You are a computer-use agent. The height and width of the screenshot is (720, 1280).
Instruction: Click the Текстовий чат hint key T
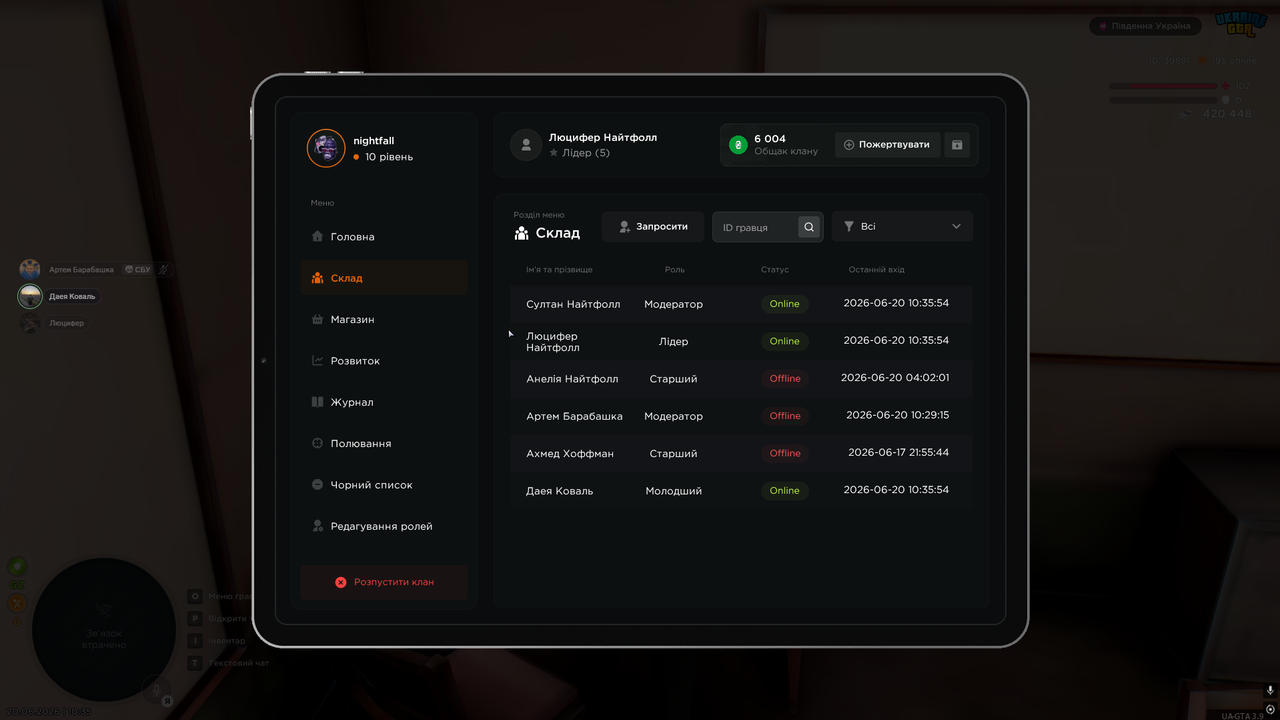(195, 663)
